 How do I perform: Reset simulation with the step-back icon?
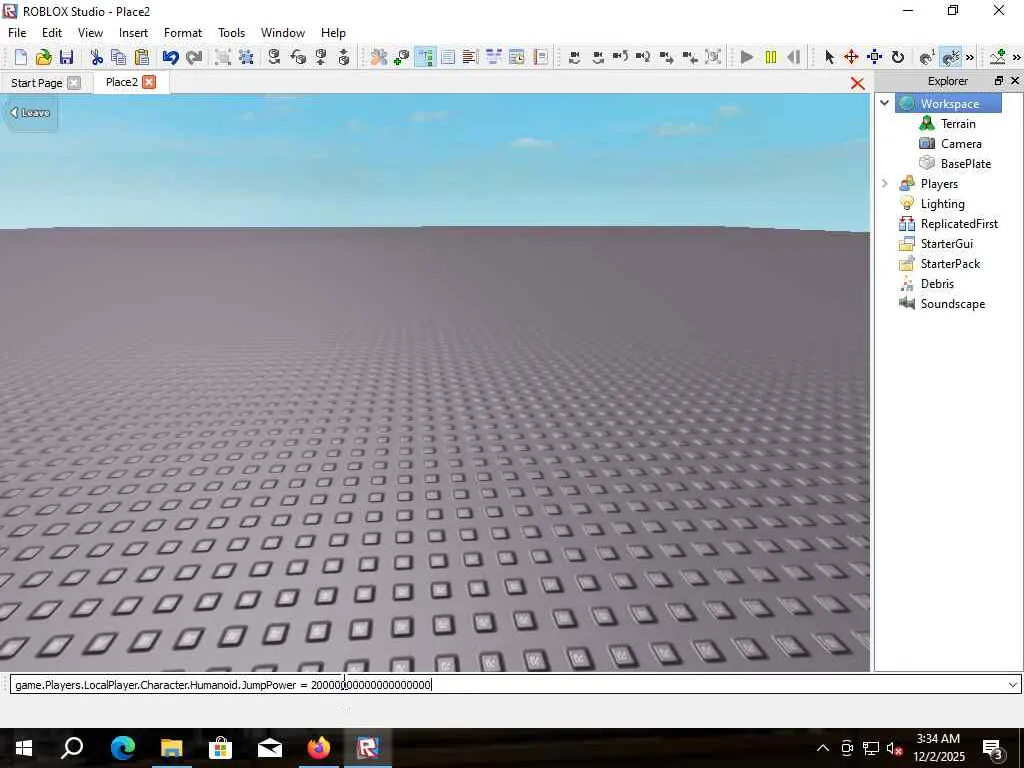coord(793,57)
